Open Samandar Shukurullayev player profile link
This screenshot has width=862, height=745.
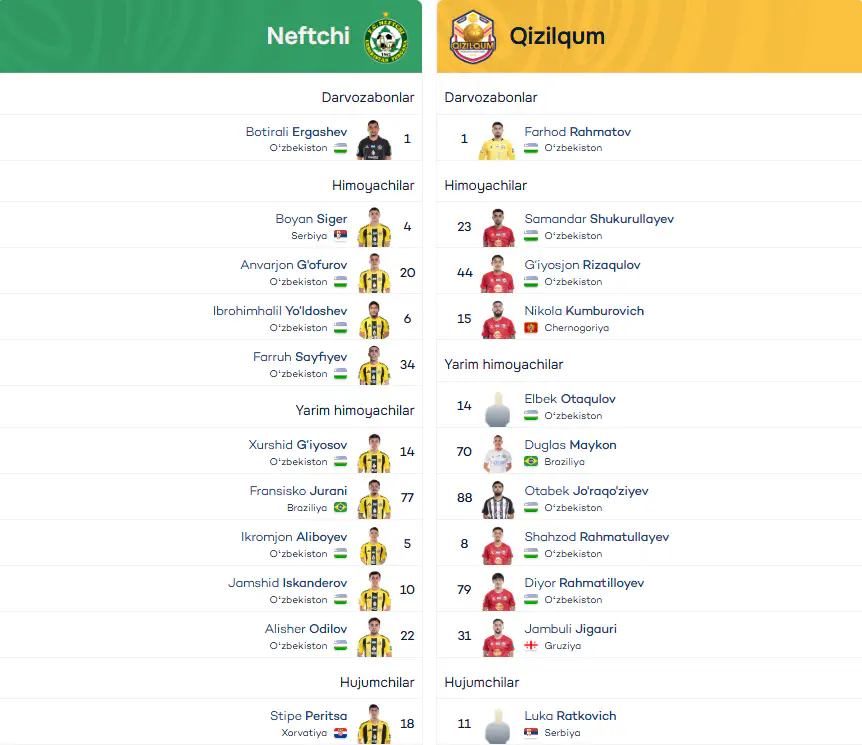pos(599,219)
